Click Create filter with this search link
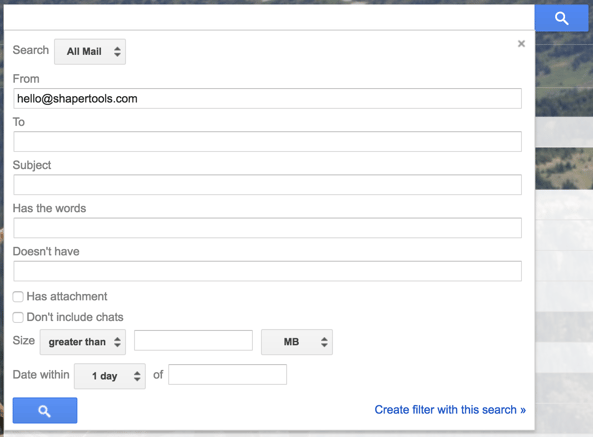Image resolution: width=593 pixels, height=437 pixels. [x=450, y=410]
